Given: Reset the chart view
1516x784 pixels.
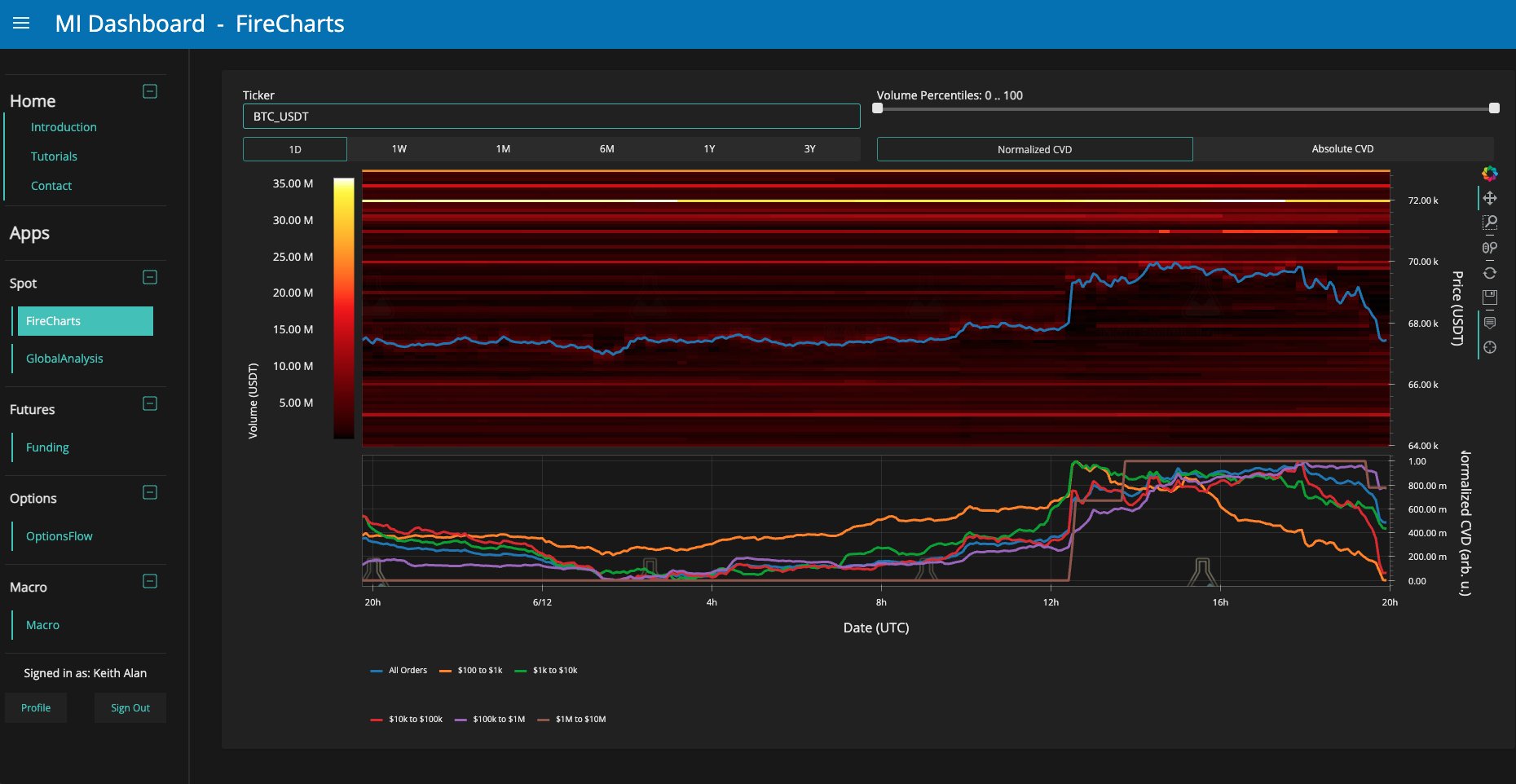Looking at the screenshot, I should coord(1490,273).
